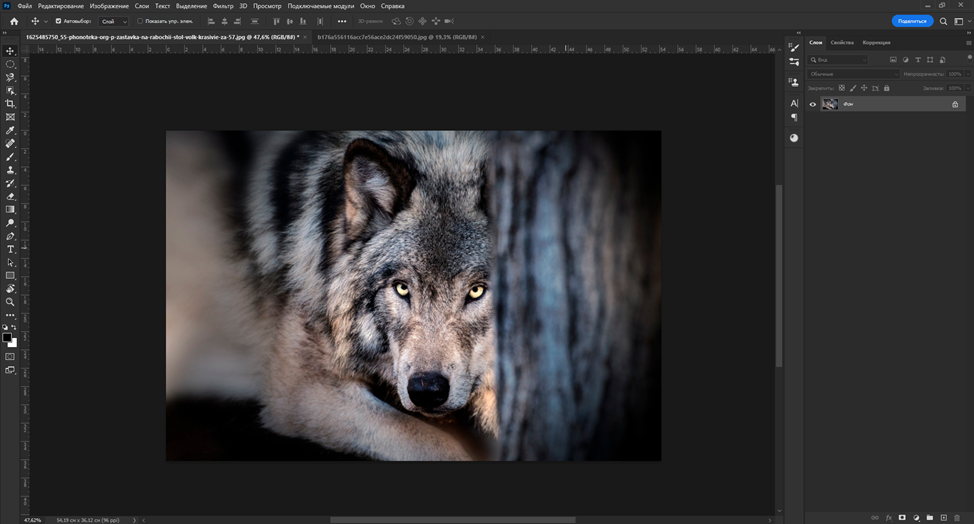974x524 pixels.
Task: Select the Dodge tool
Action: [x=10, y=223]
